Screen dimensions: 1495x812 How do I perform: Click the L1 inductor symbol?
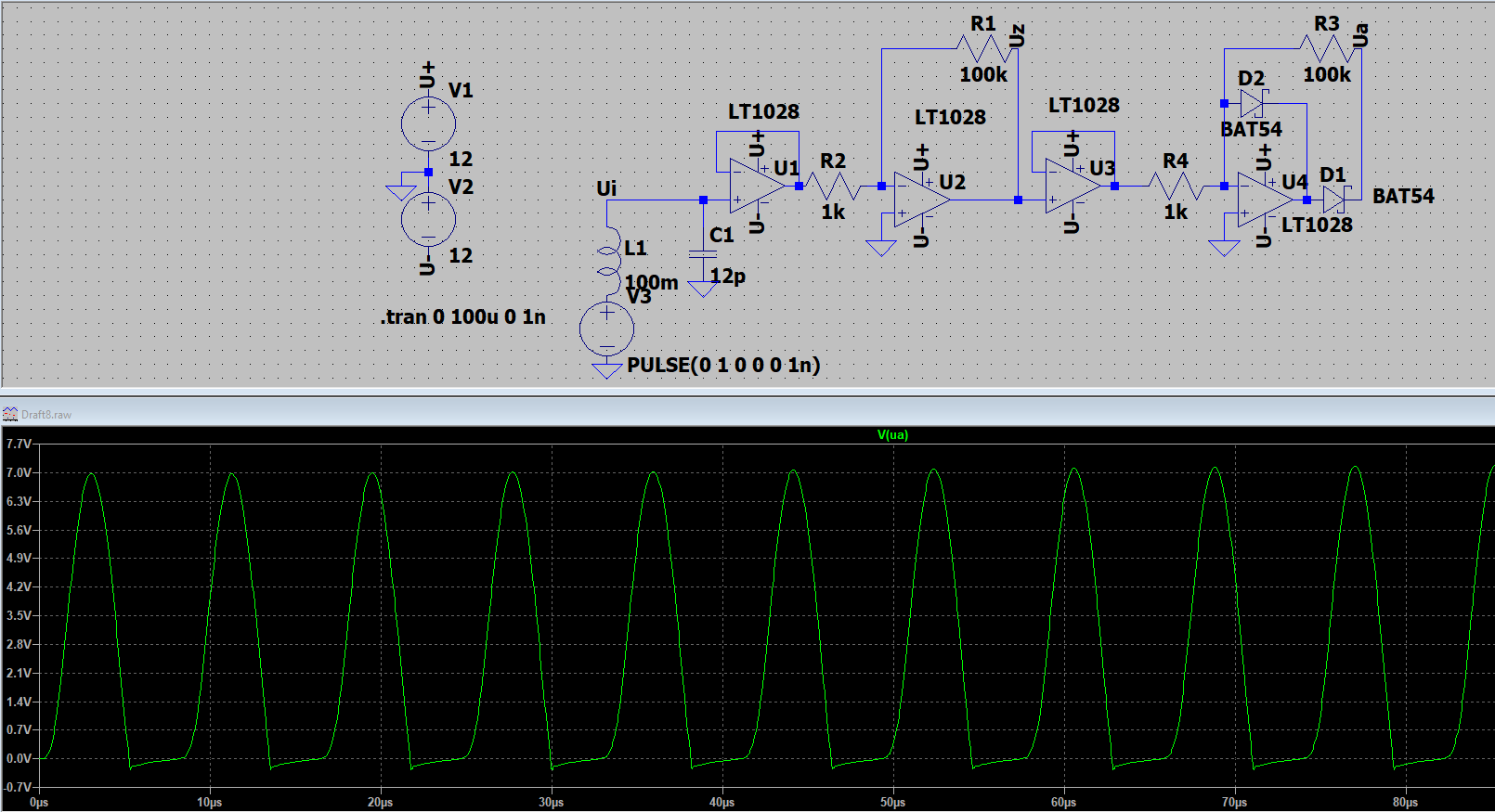tap(608, 262)
